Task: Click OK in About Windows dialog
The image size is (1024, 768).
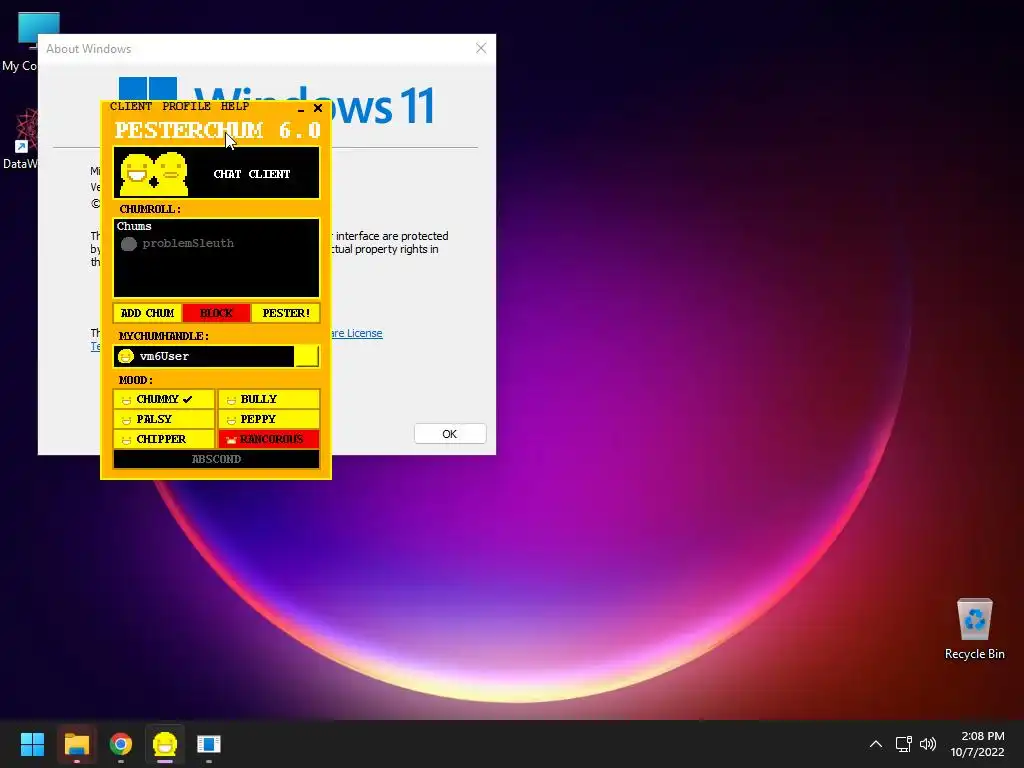Action: (450, 434)
